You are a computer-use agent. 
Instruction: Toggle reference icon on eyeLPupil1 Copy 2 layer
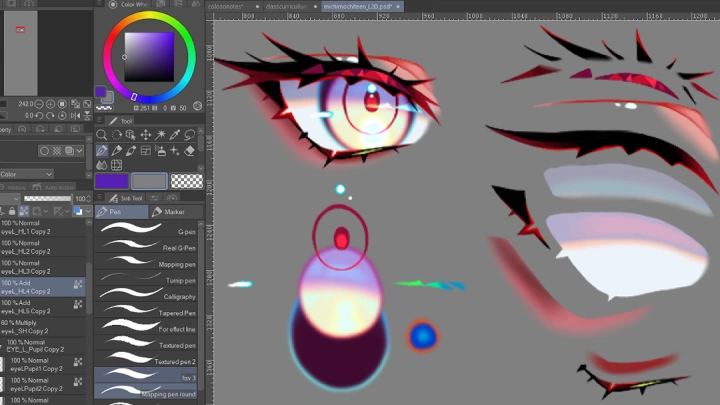(x=78, y=362)
